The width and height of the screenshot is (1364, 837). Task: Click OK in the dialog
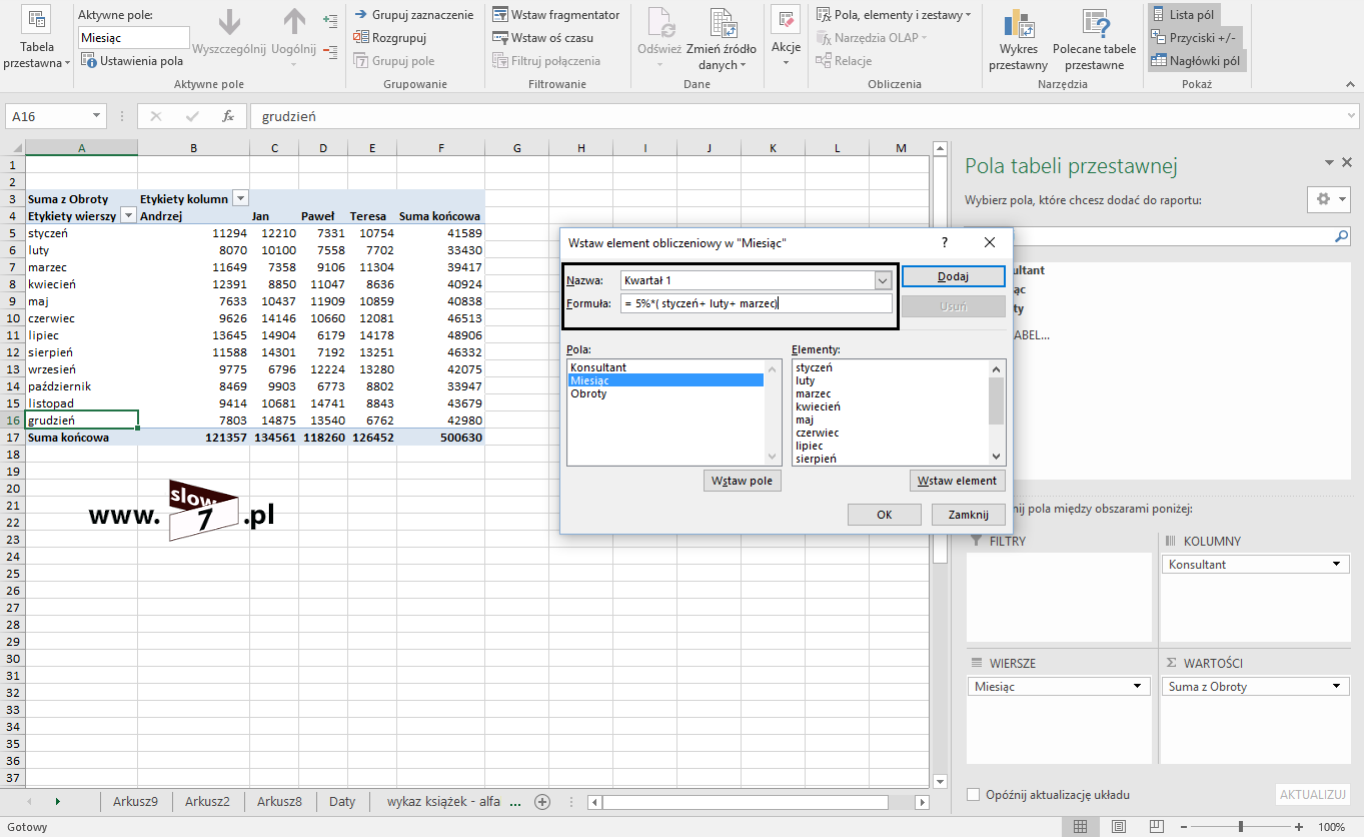click(884, 514)
